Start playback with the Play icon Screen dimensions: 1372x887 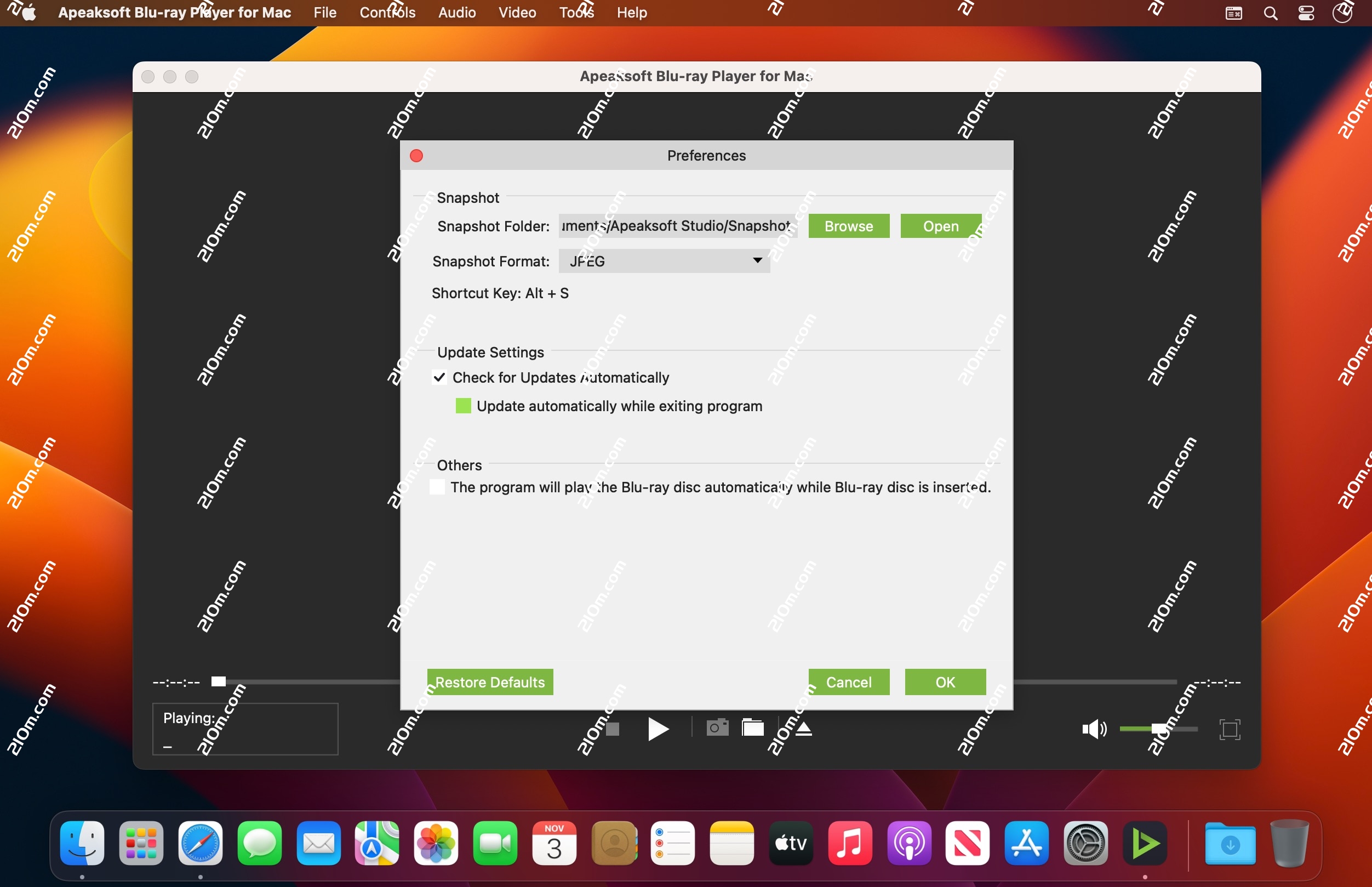[658, 728]
